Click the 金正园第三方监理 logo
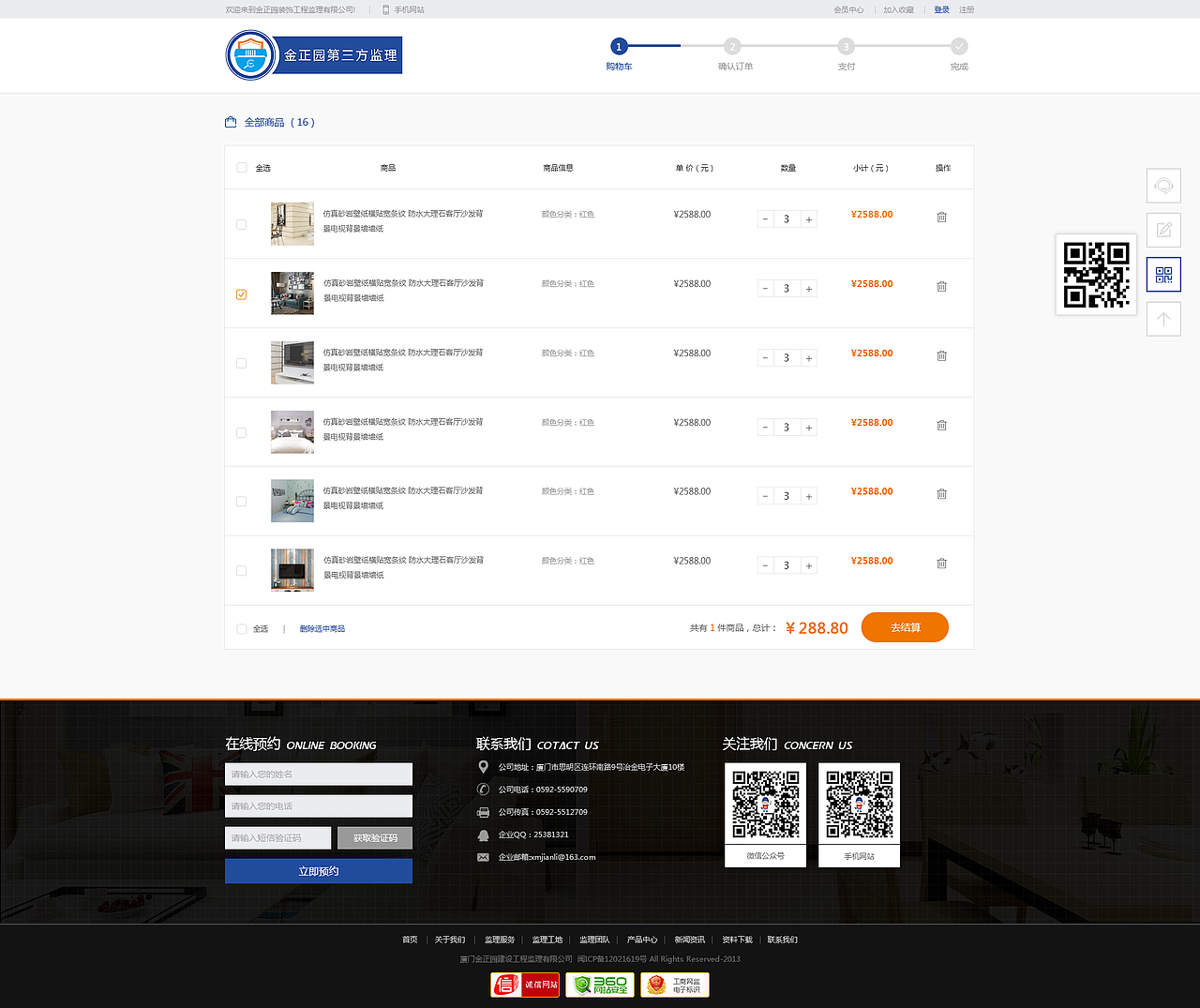 (x=314, y=55)
